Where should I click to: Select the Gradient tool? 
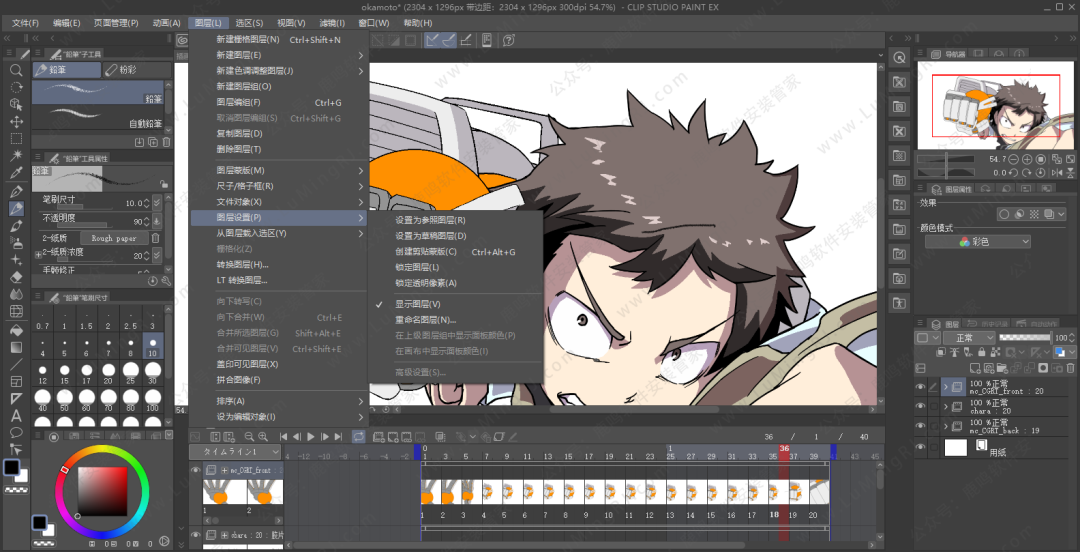(x=17, y=347)
